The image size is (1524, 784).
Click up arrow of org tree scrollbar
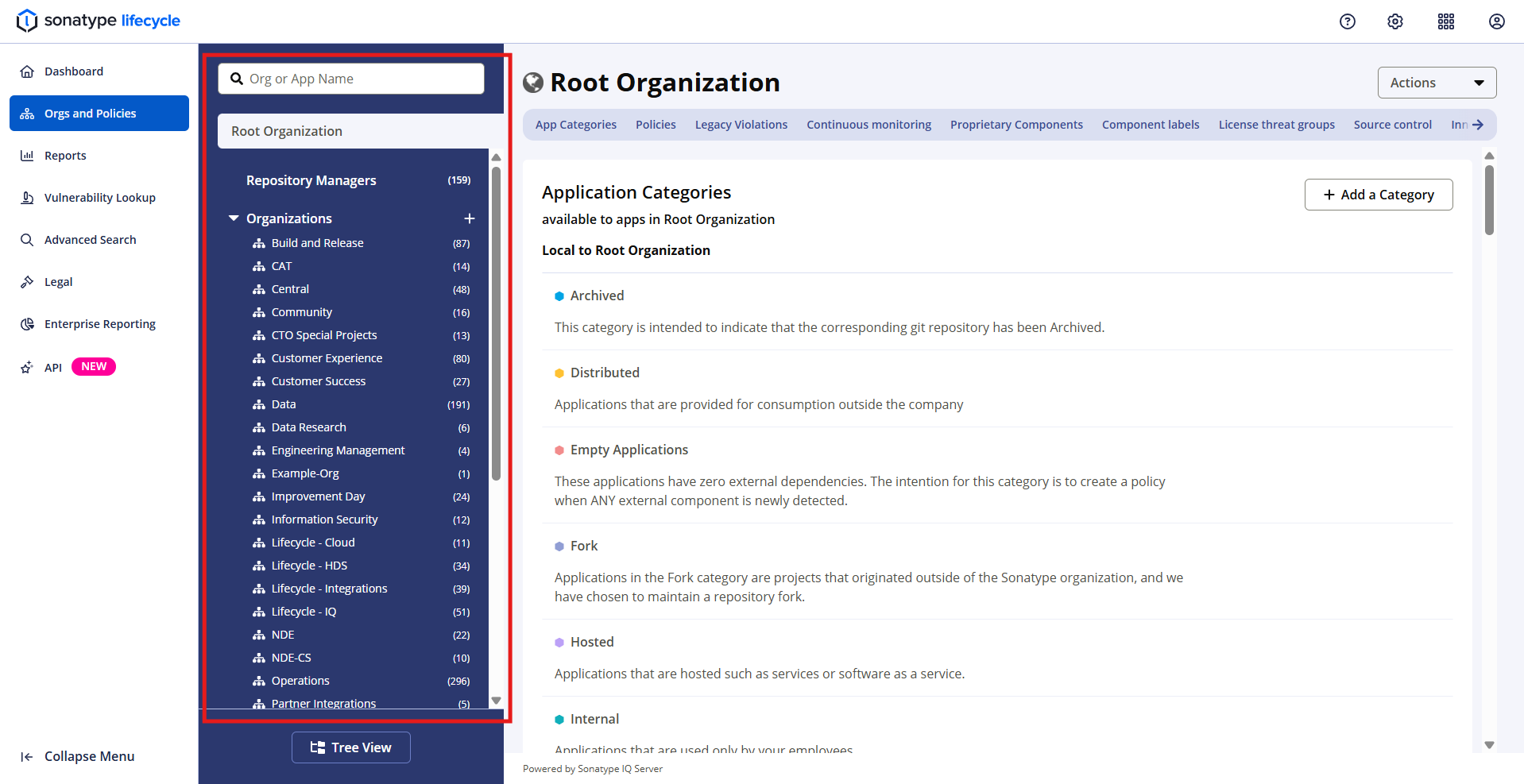tap(496, 157)
